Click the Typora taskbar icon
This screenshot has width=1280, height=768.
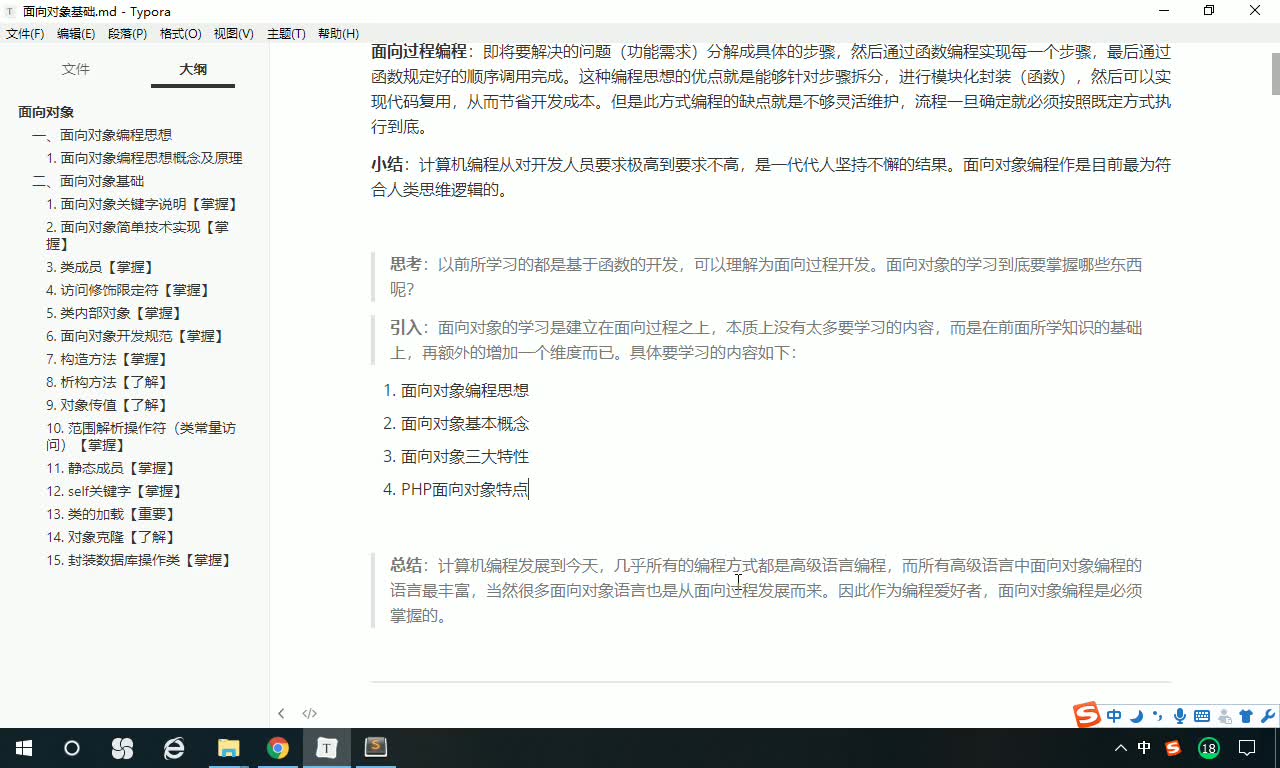[x=327, y=748]
